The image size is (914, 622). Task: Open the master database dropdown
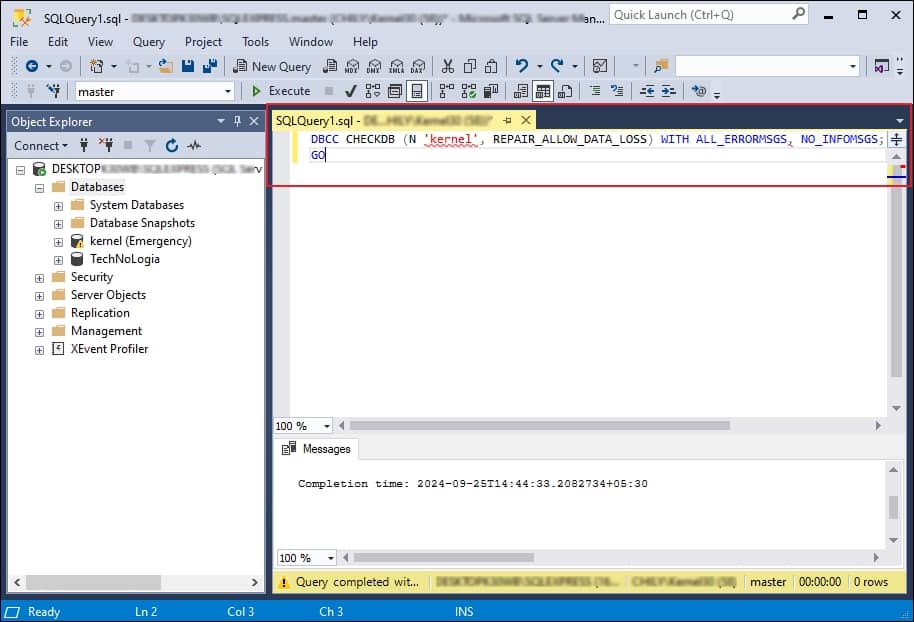pyautogui.click(x=228, y=92)
